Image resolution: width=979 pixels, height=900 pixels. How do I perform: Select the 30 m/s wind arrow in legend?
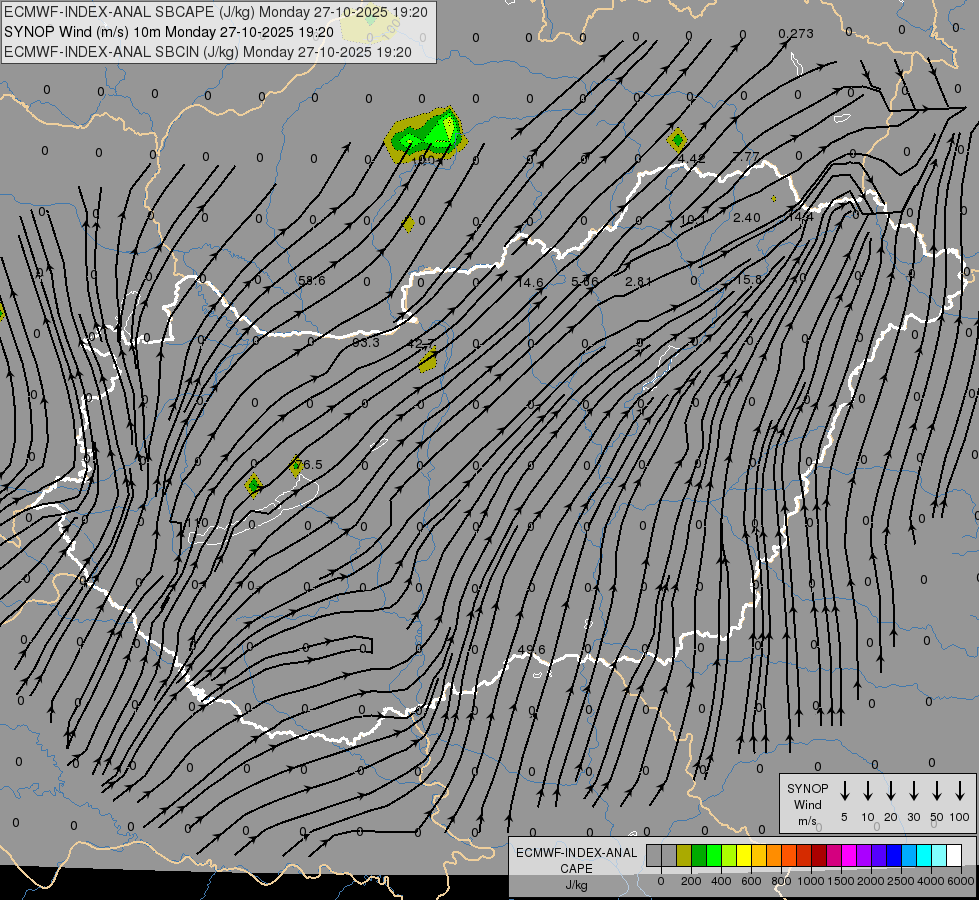913,791
